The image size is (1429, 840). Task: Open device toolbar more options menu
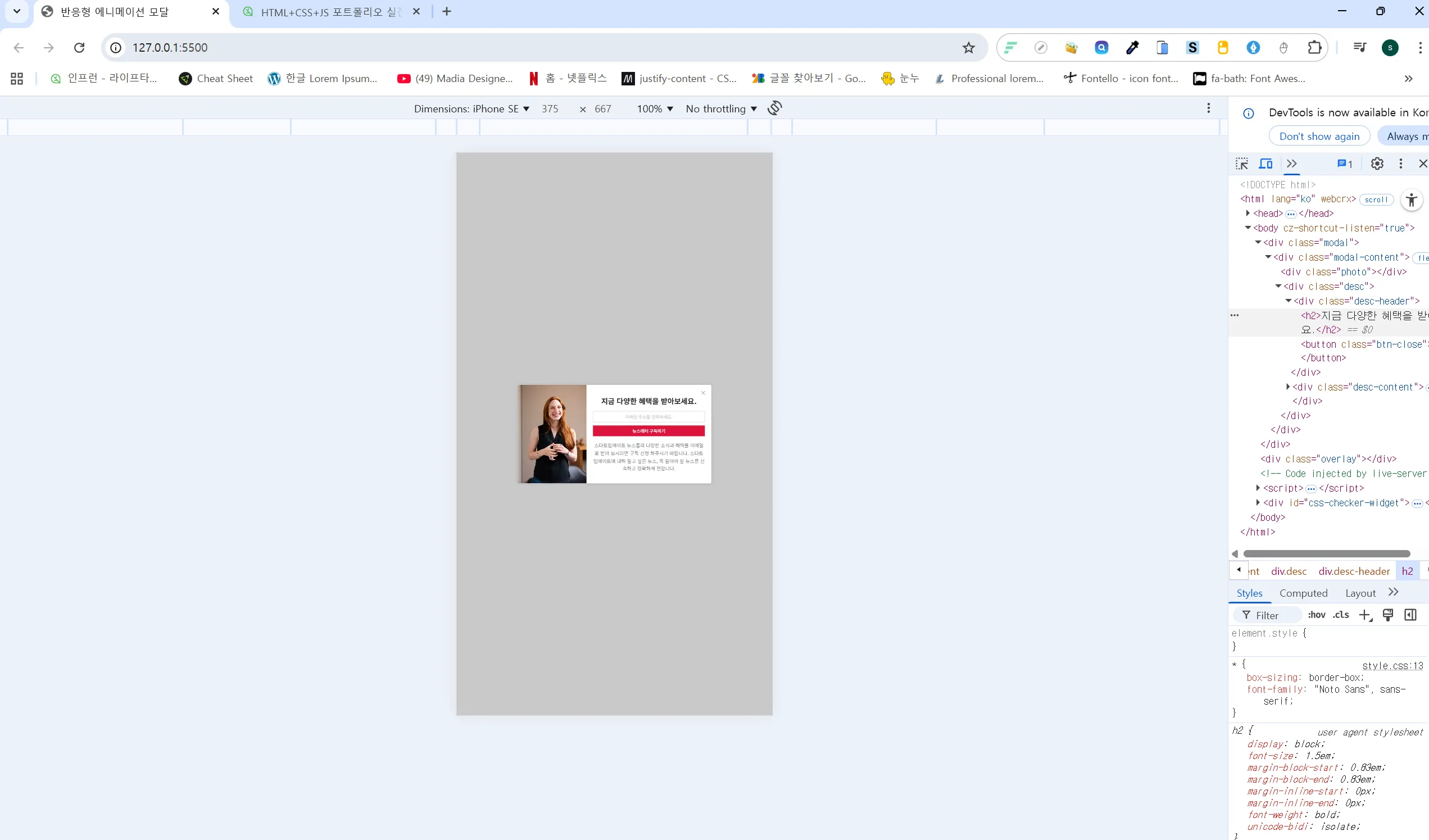(x=1208, y=108)
